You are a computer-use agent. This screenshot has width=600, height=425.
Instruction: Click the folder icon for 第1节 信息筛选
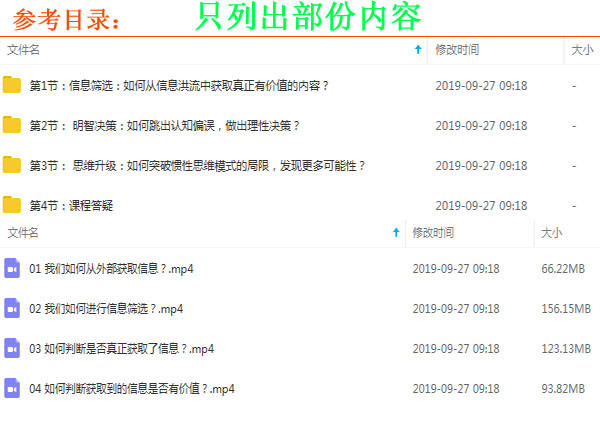(12, 85)
